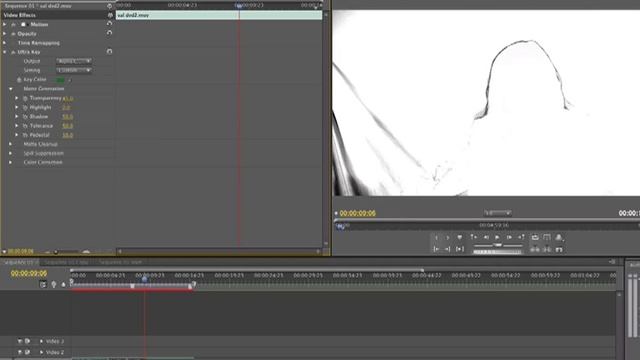The height and width of the screenshot is (360, 640).
Task: Expand the Time Remapping effect
Action: click(x=4, y=43)
